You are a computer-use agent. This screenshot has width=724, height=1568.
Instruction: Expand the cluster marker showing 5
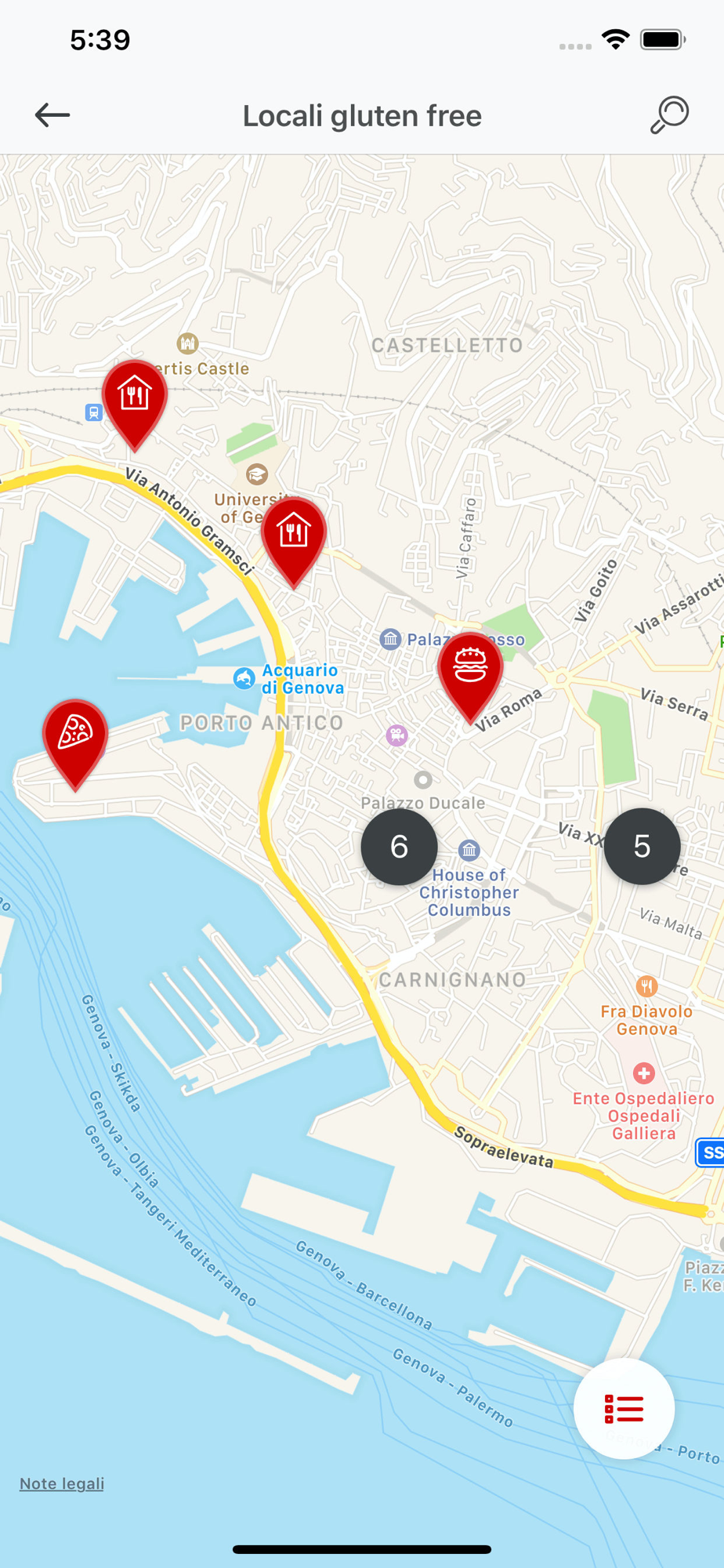[x=642, y=847]
